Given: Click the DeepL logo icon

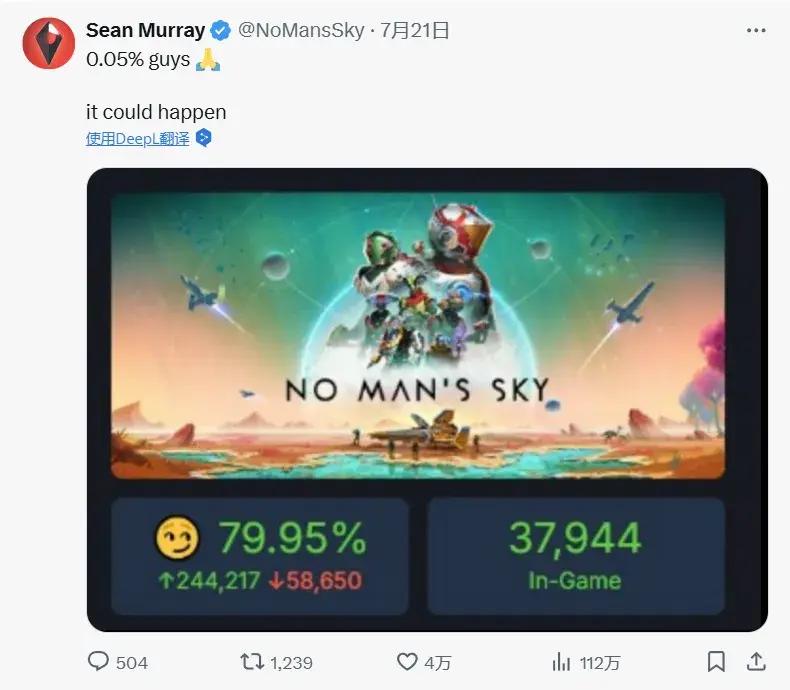Looking at the screenshot, I should (203, 138).
